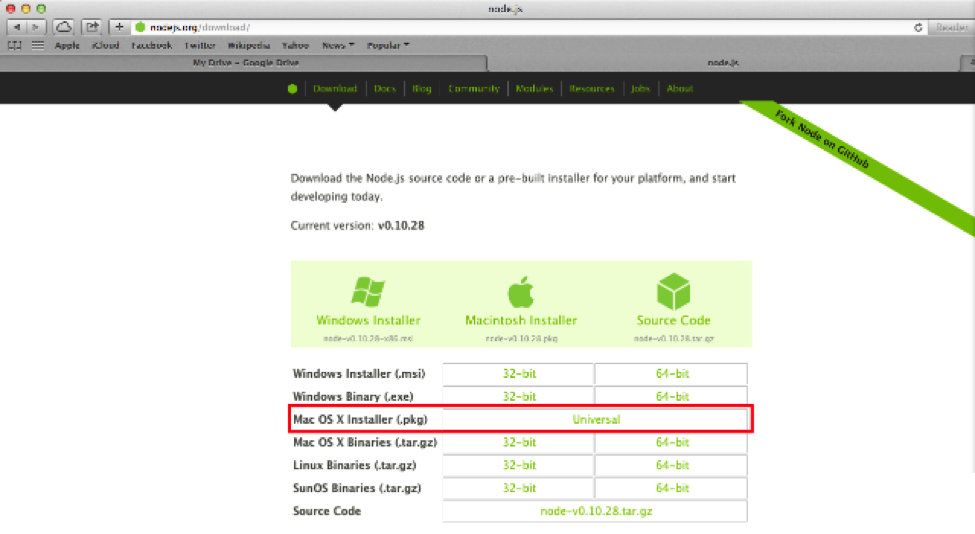Download node-v0.10.28.tar.gz source link

click(x=596, y=511)
